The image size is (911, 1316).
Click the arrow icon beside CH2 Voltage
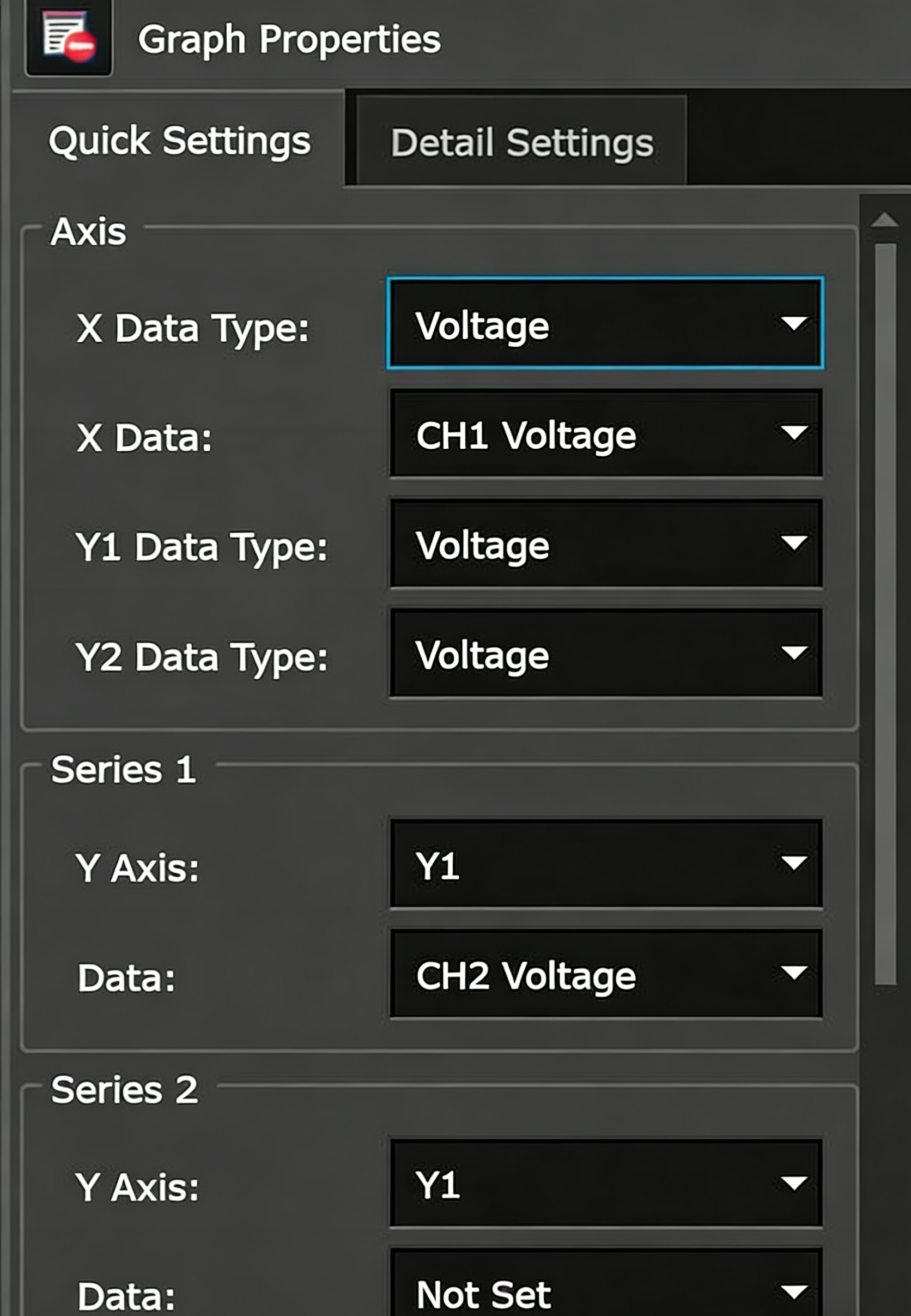point(794,973)
